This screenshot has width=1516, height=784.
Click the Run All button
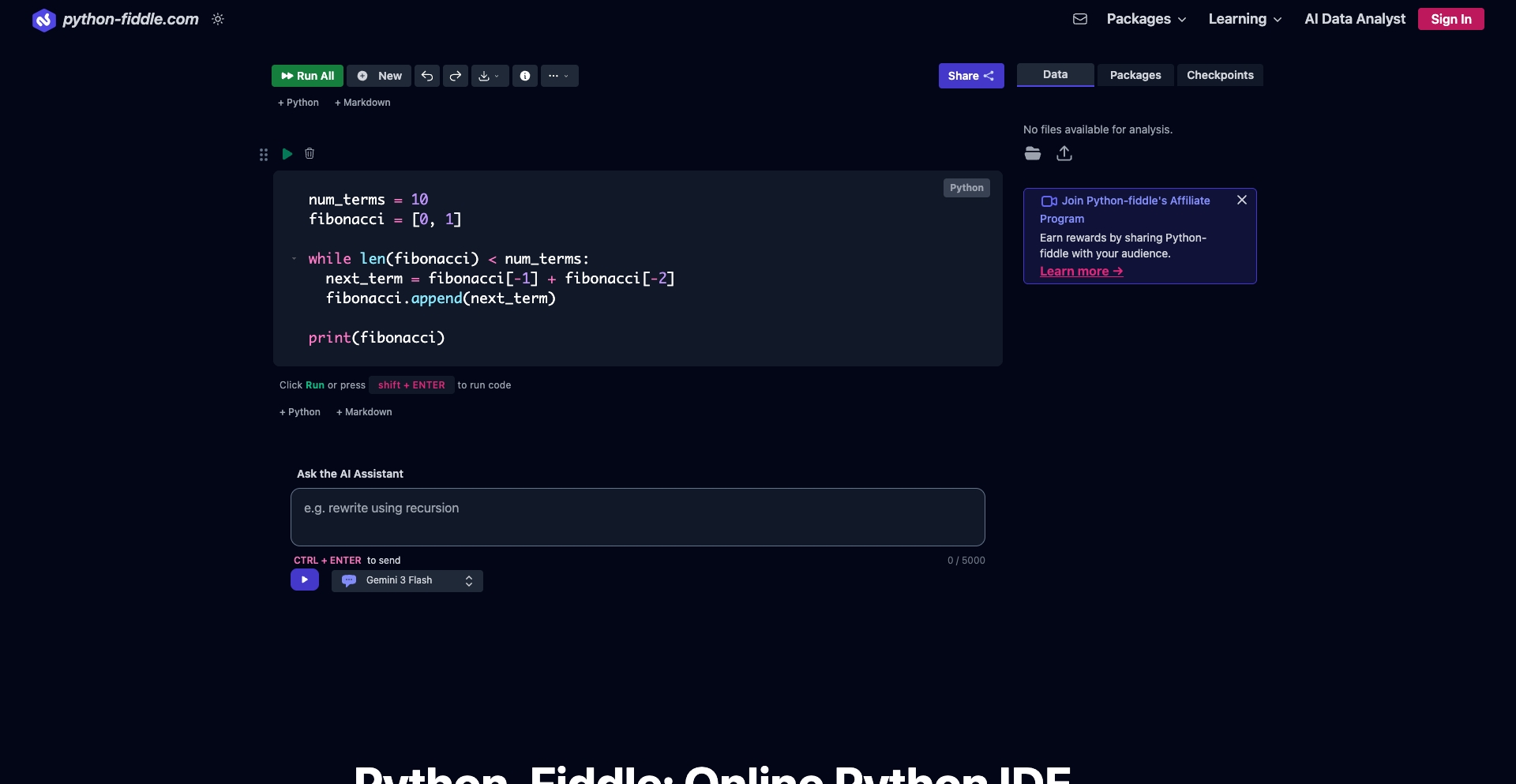point(307,76)
